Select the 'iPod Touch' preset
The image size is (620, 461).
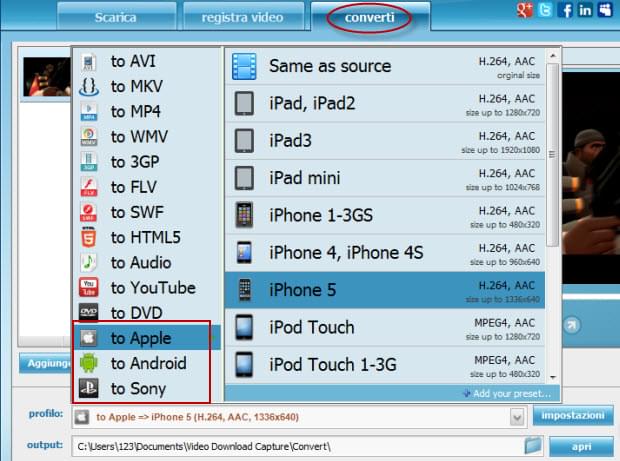(385, 327)
